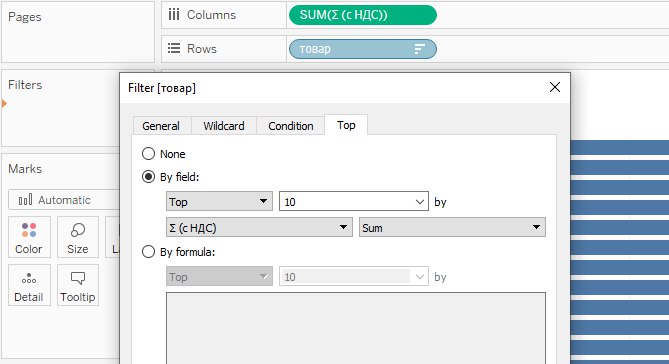Screen dimensions: 669x364
Task: Open the count combo box showing 10
Action: click(354, 201)
